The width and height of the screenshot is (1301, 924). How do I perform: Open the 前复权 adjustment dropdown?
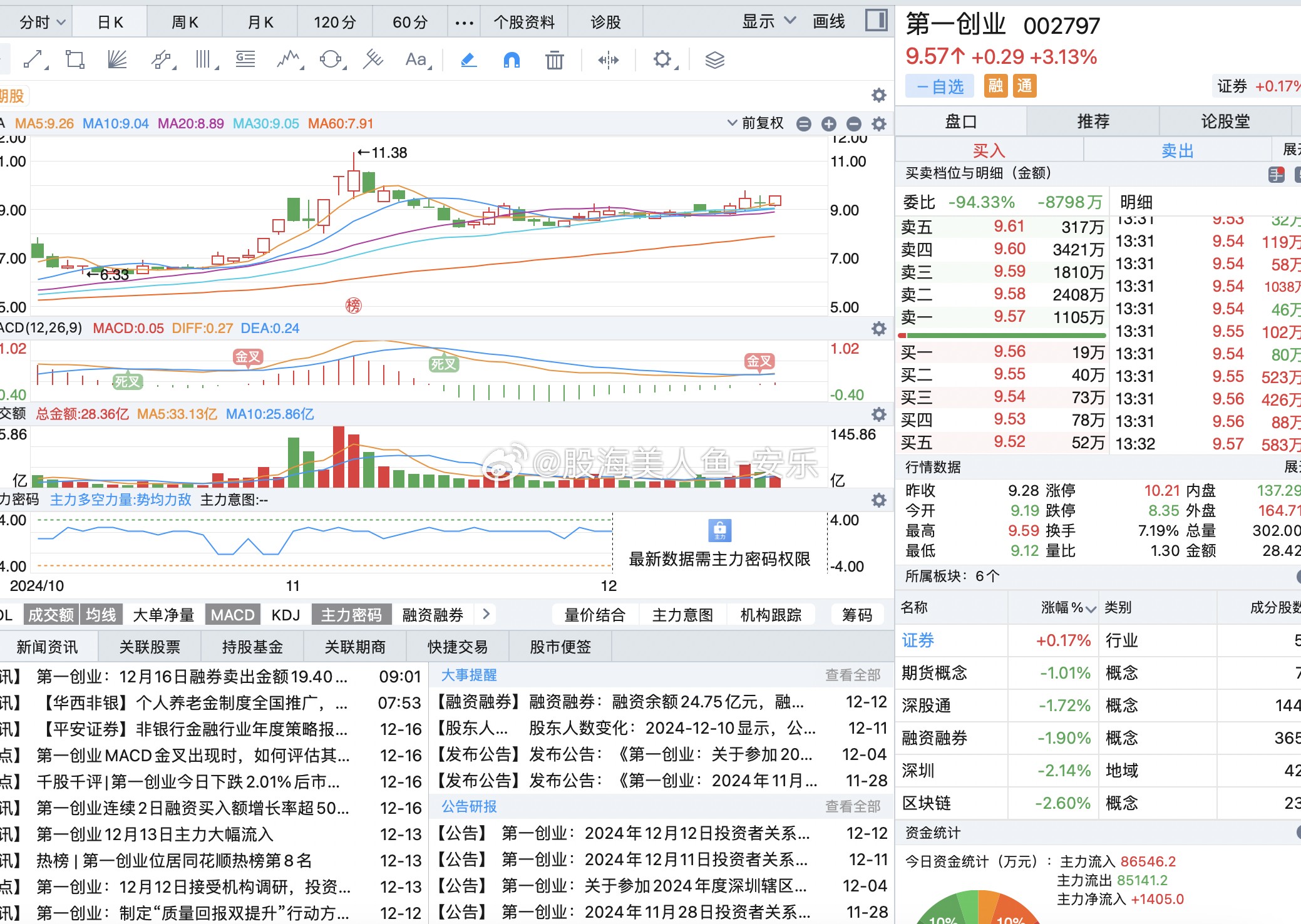point(755,123)
